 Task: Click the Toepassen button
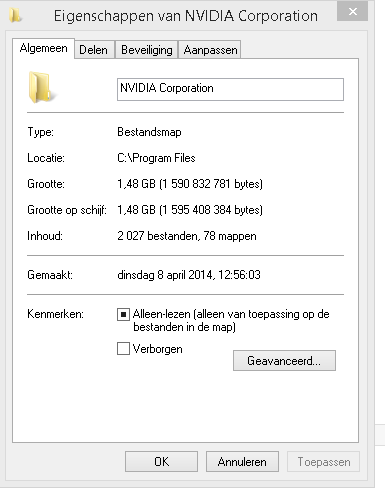324,462
